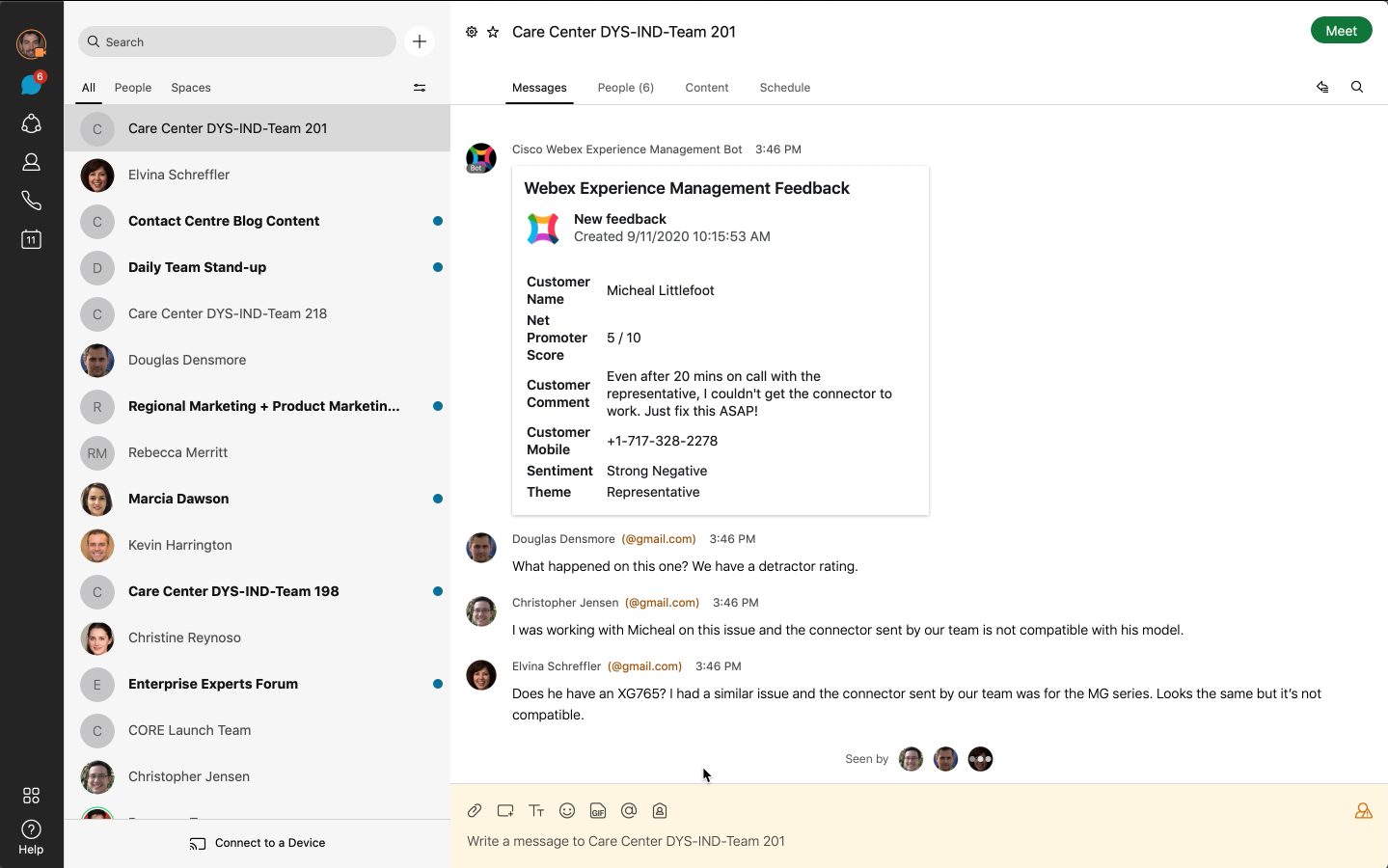Image resolution: width=1388 pixels, height=868 pixels.
Task: Click Douglas Densmore's avatar in the message
Action: [x=481, y=547]
